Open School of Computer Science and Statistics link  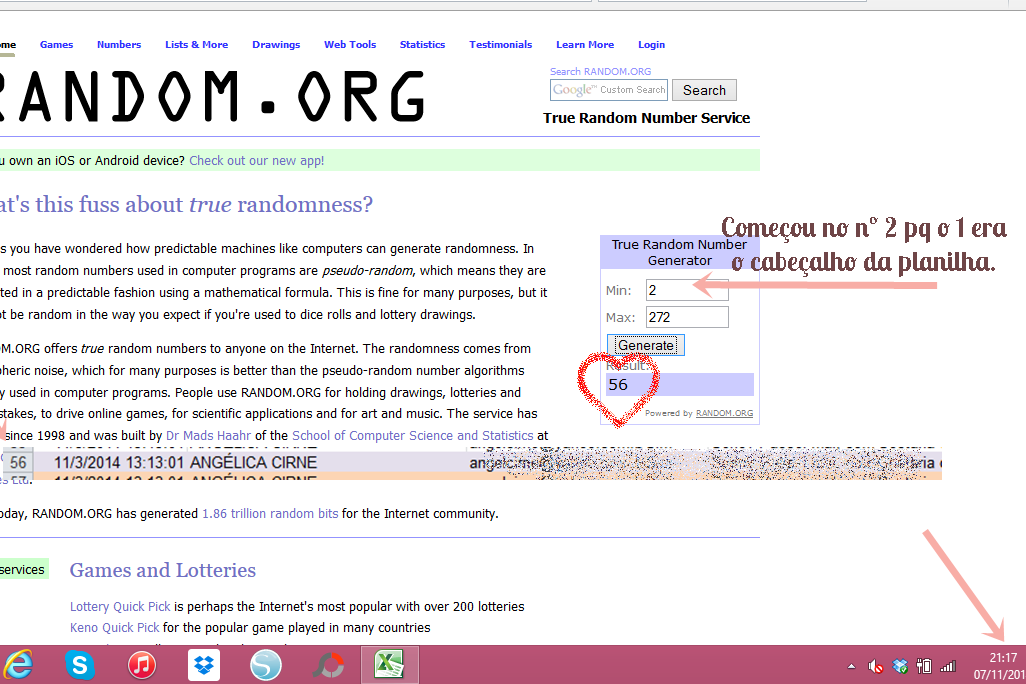click(x=412, y=435)
